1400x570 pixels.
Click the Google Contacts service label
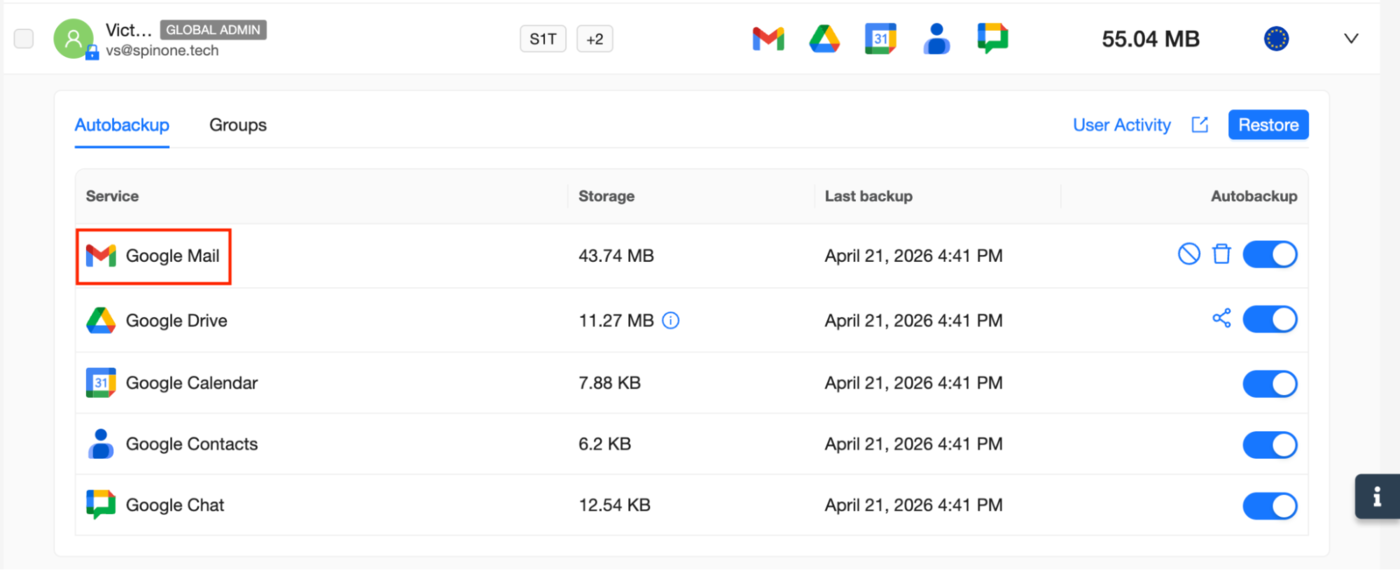point(192,444)
